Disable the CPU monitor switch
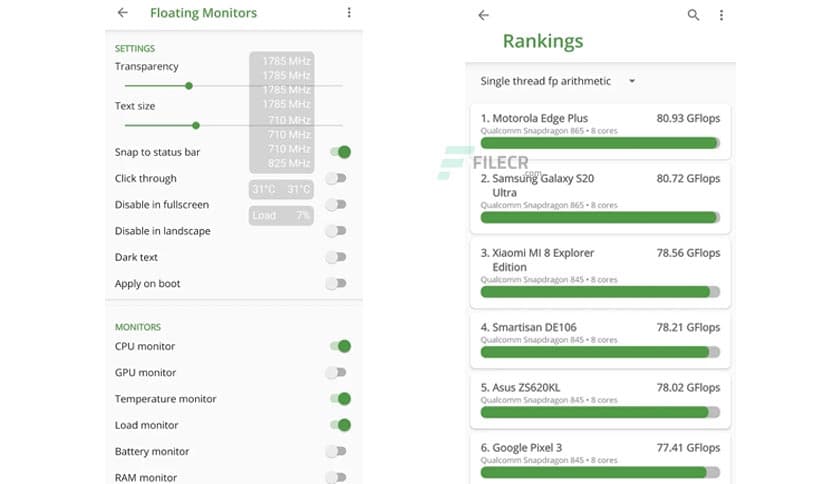The height and width of the screenshot is (484, 836). click(x=340, y=346)
